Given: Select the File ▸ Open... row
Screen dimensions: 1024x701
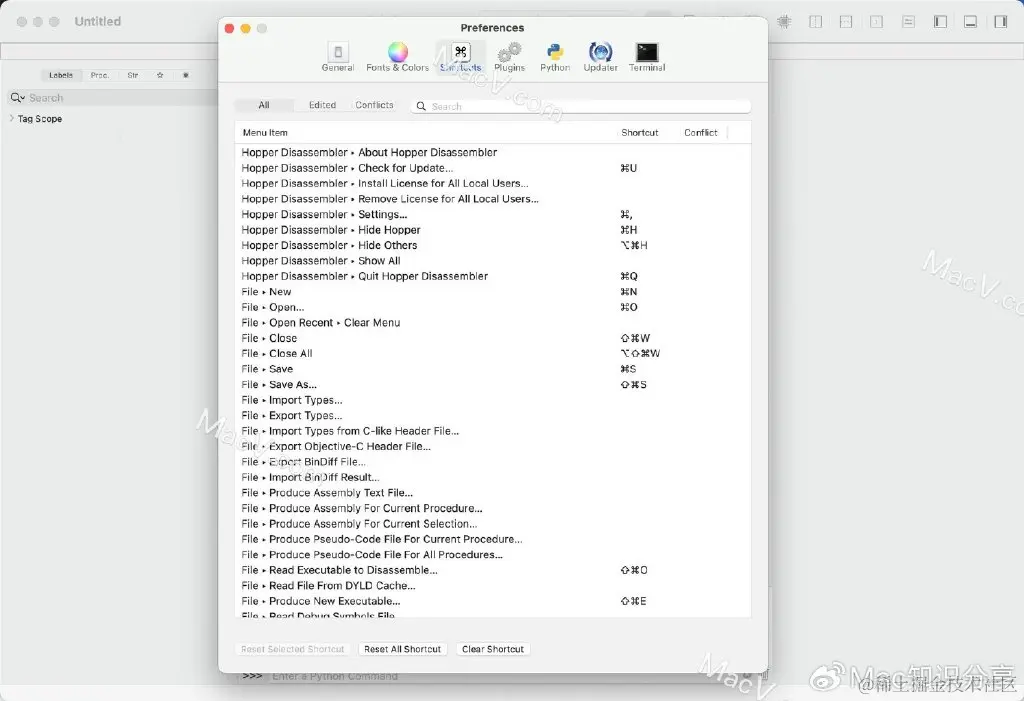Looking at the screenshot, I should tap(493, 307).
